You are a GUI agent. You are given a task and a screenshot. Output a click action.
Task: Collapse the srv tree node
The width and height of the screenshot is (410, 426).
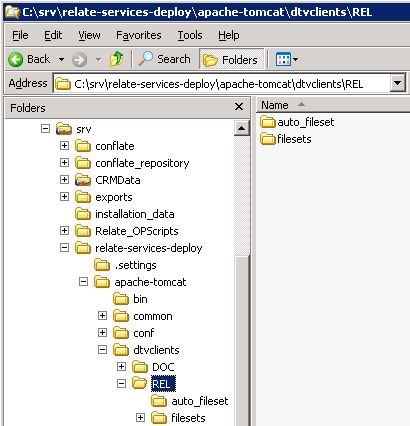45,128
